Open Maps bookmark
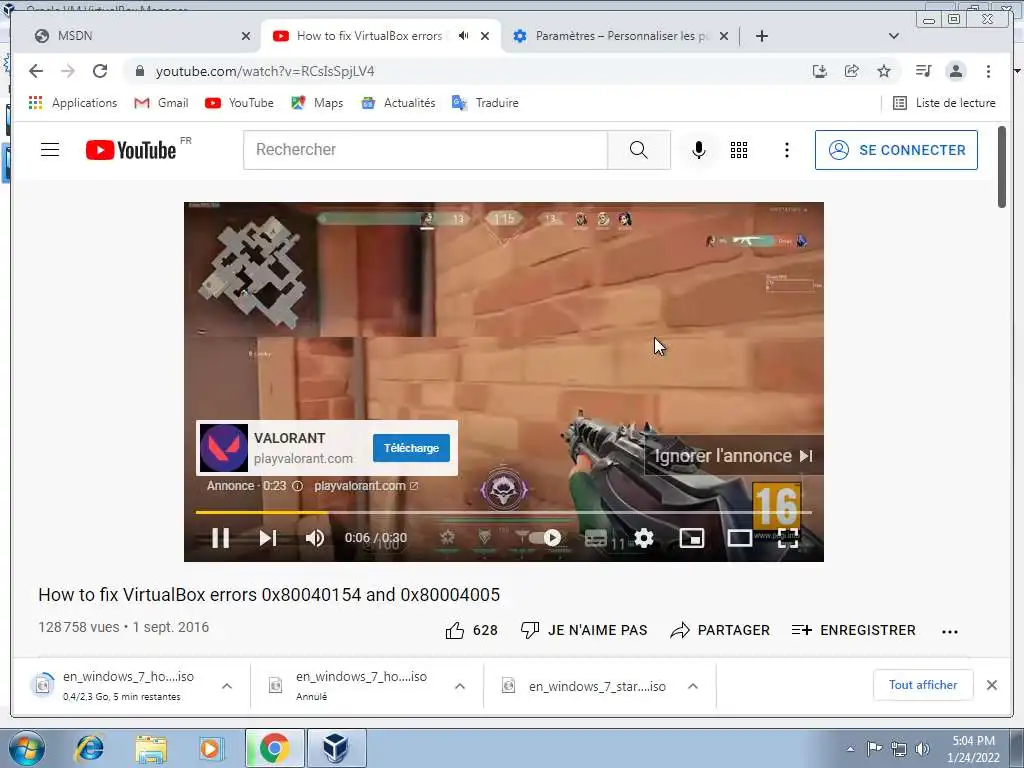The height and width of the screenshot is (768, 1024). pos(317,103)
